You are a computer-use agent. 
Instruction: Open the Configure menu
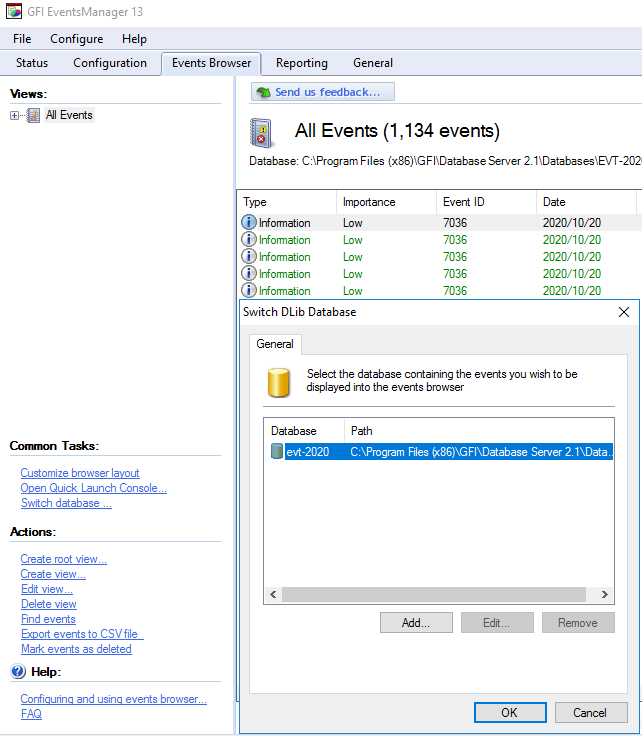(x=76, y=38)
